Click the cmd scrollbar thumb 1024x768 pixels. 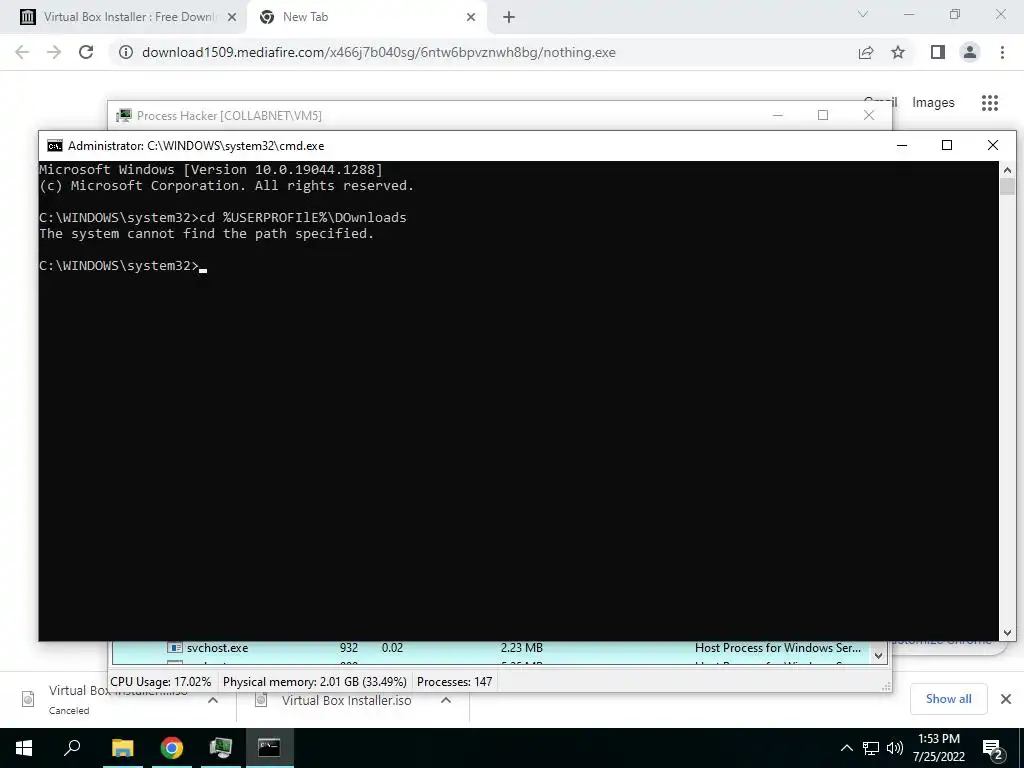pos(1007,186)
